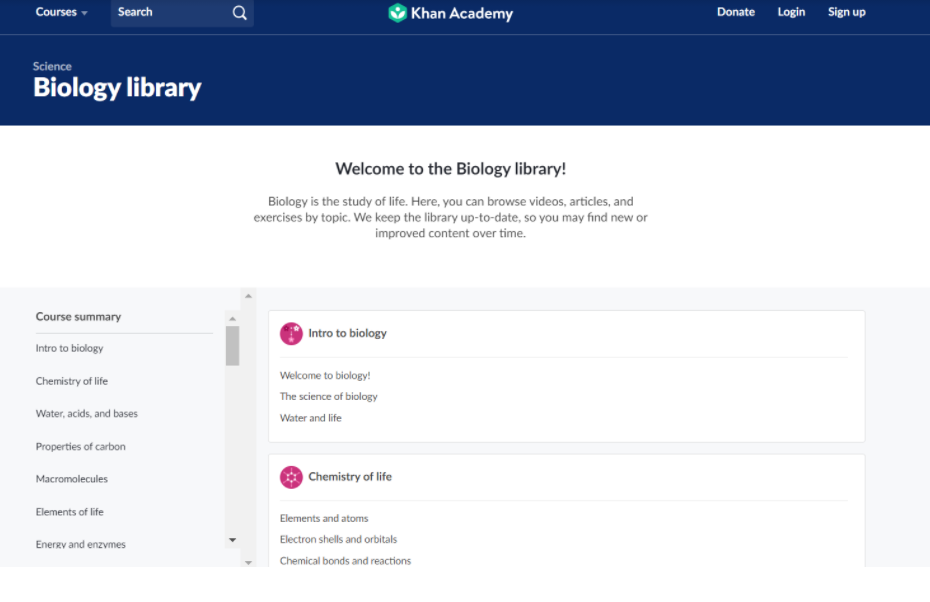The width and height of the screenshot is (930, 602).
Task: Select Macromolecules in course summary
Action: pyautogui.click(x=72, y=479)
